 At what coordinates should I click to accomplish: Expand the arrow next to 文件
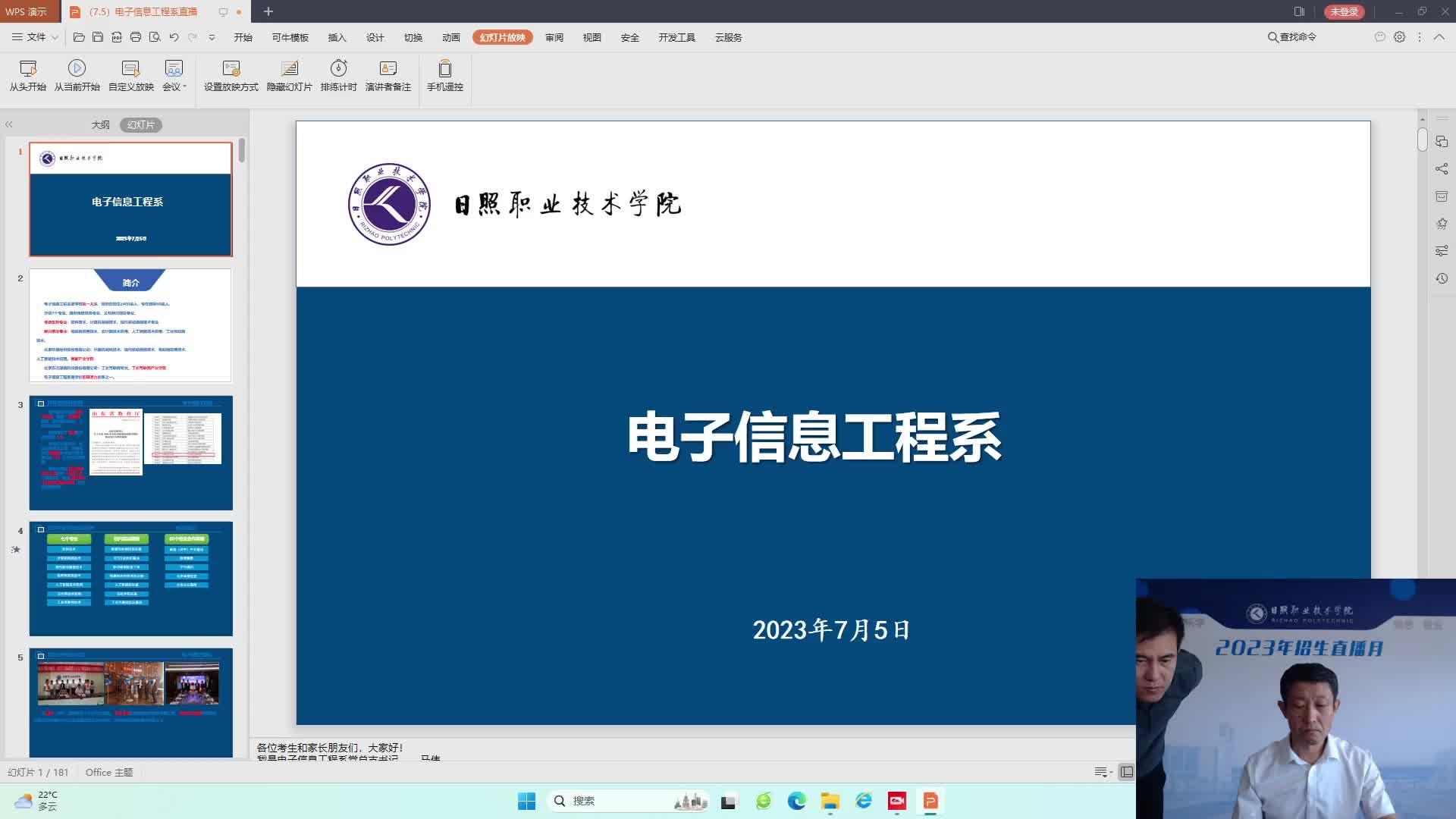tap(55, 37)
